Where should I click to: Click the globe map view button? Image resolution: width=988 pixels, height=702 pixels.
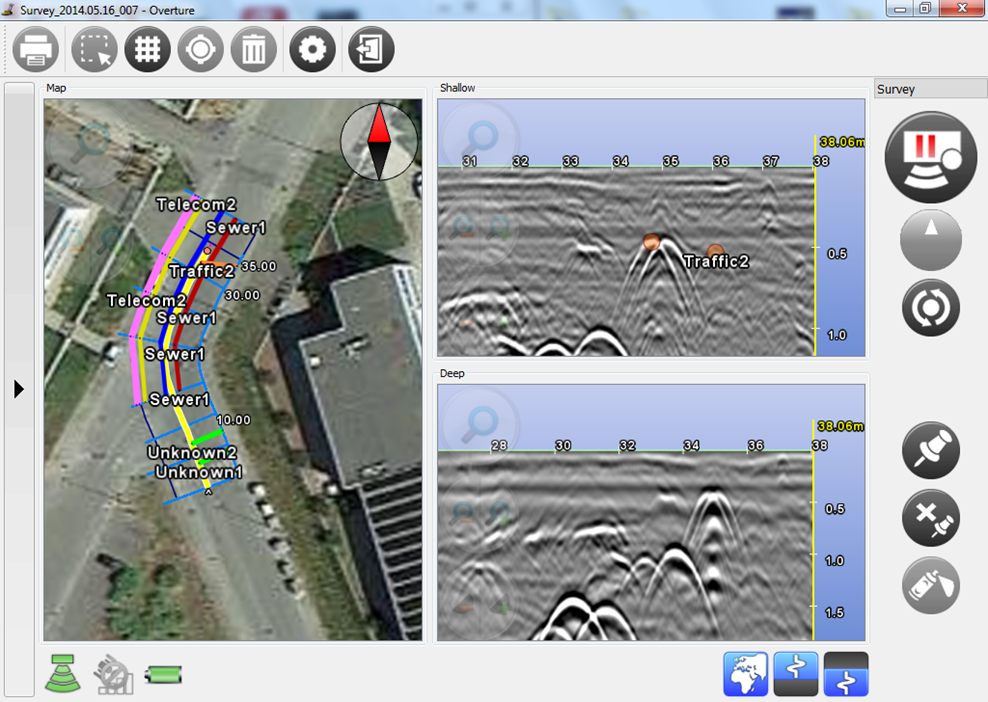pos(746,674)
